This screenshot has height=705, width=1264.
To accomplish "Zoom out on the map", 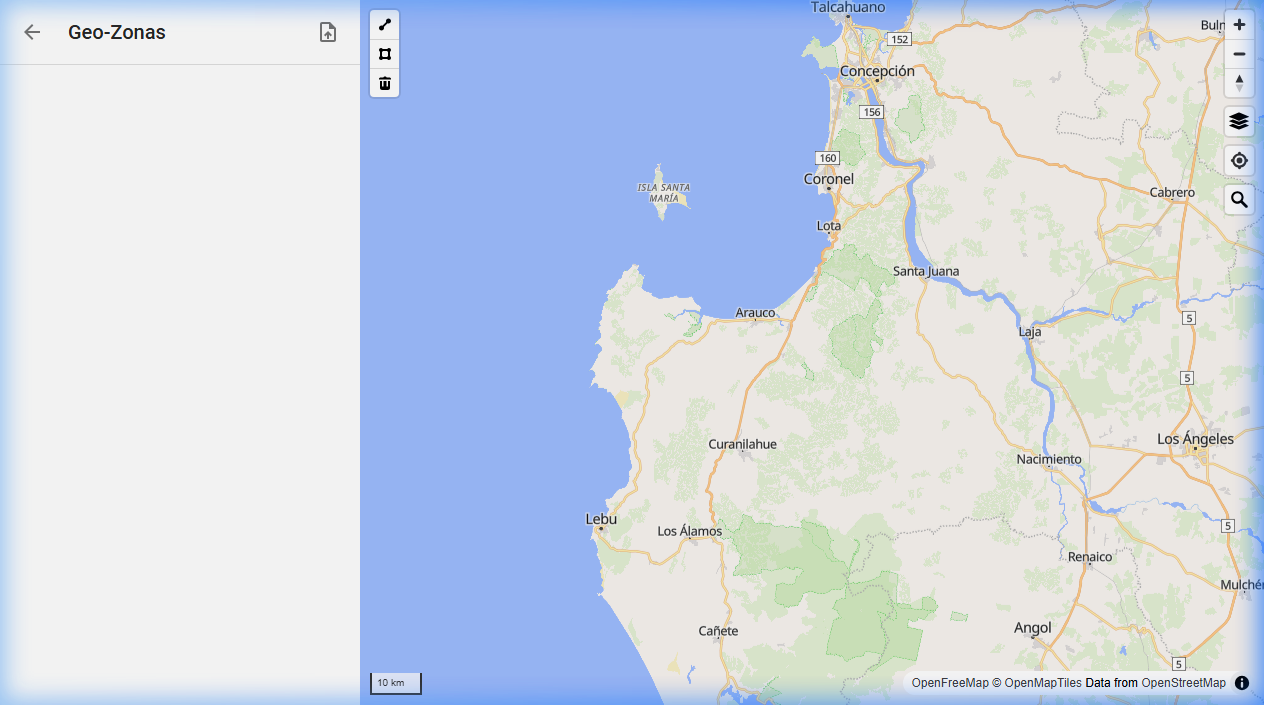I will click(1239, 54).
